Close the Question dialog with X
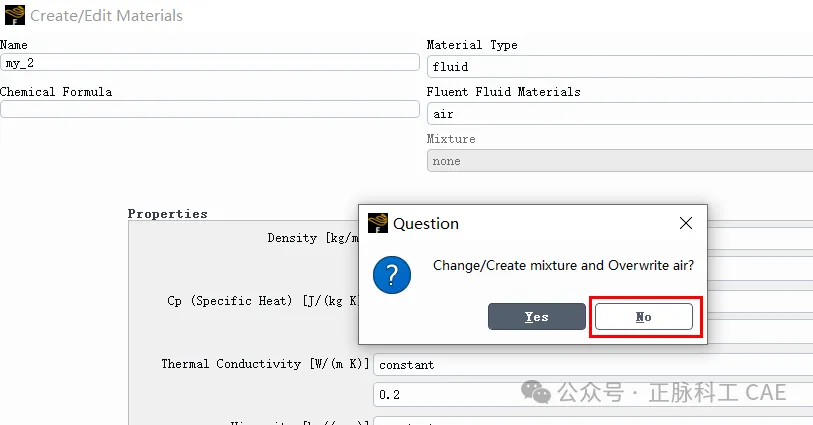Viewport: 813px width, 425px height. [686, 223]
